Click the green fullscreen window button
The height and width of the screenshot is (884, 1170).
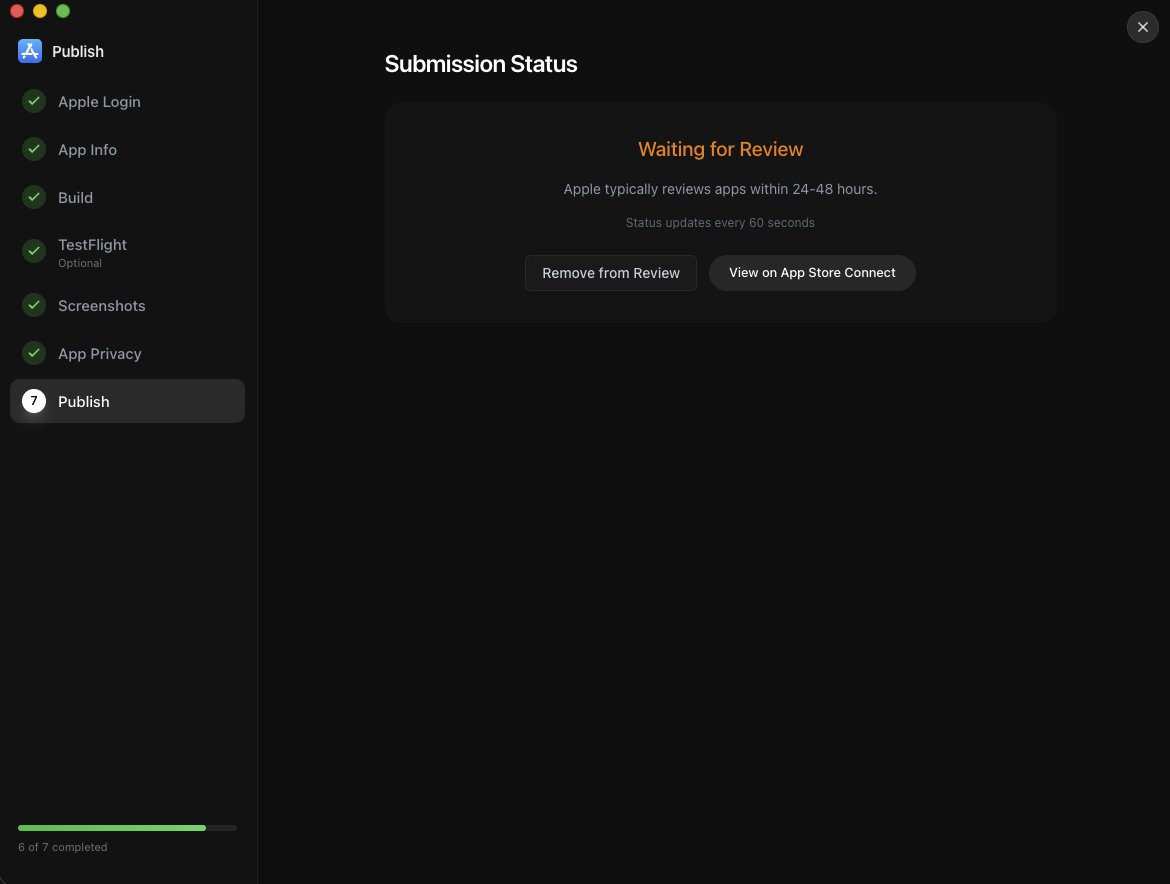[63, 11]
